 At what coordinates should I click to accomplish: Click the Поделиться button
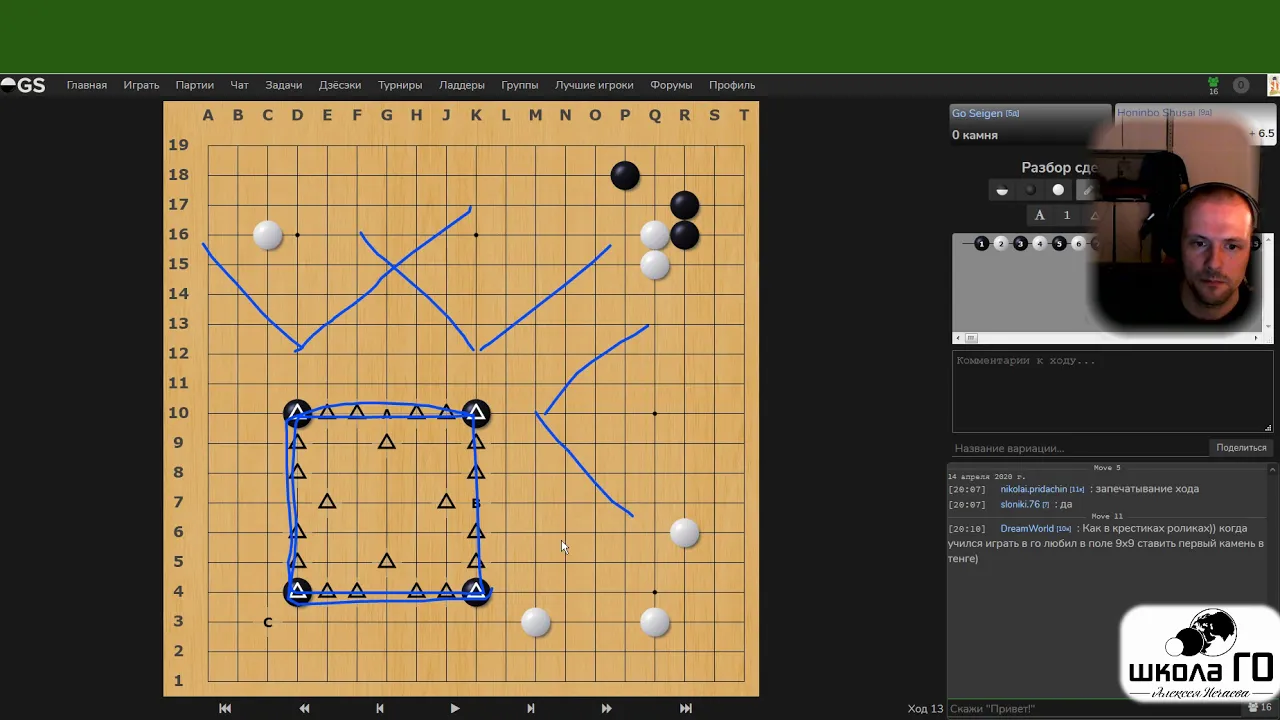[1241, 448]
